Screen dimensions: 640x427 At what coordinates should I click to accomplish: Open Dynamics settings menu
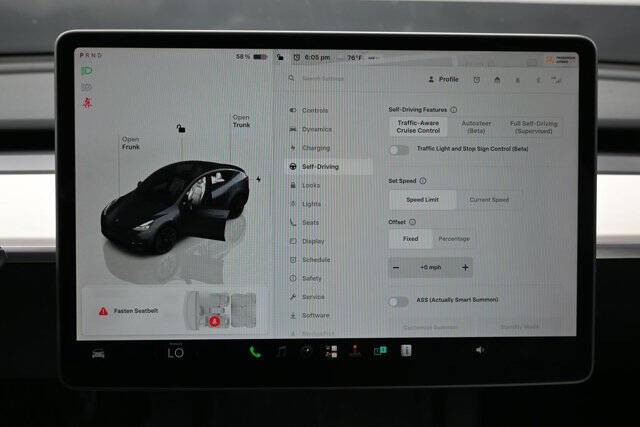click(x=311, y=129)
